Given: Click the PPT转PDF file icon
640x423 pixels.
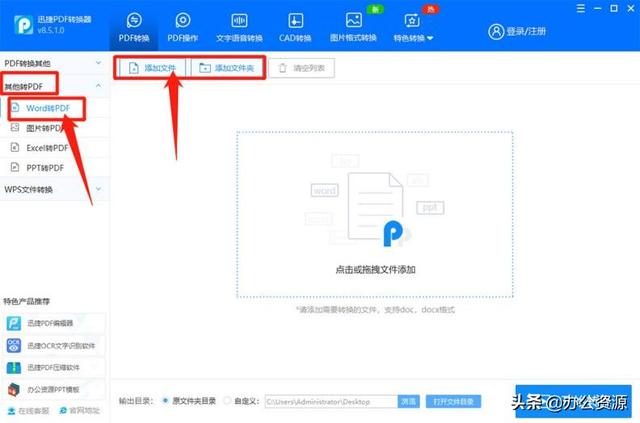Looking at the screenshot, I should click(x=15, y=167).
